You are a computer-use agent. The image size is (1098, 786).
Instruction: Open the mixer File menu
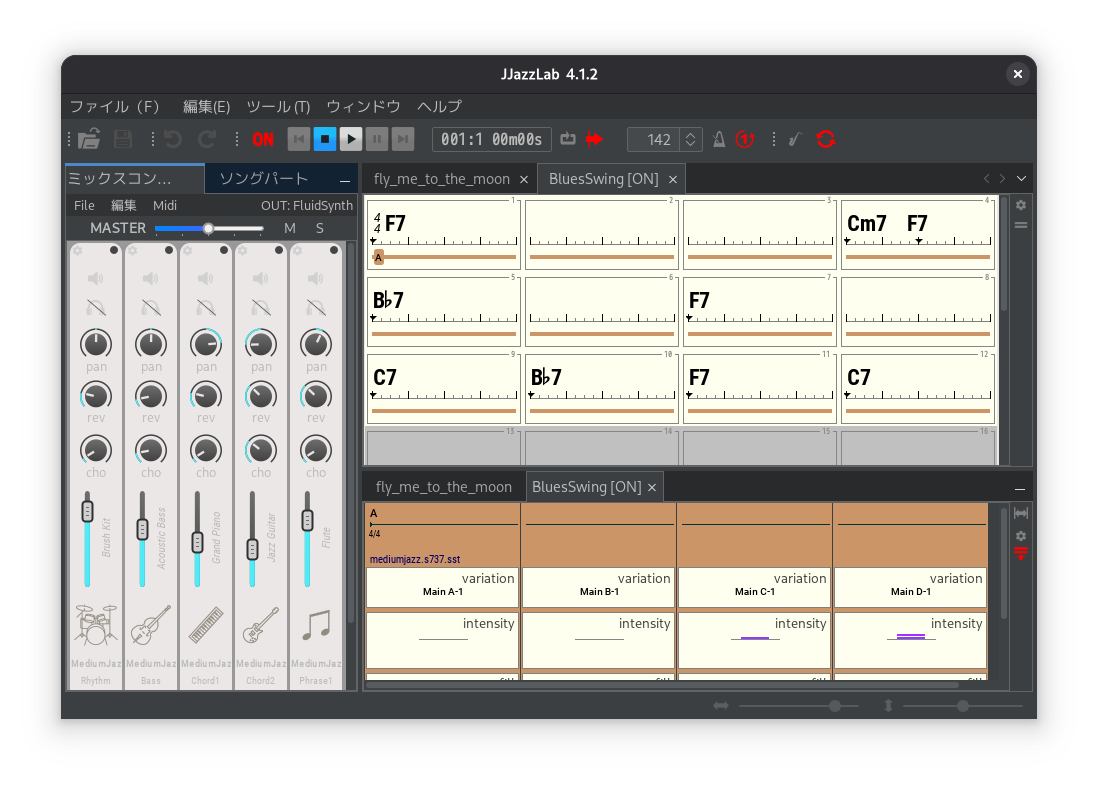[x=84, y=205]
